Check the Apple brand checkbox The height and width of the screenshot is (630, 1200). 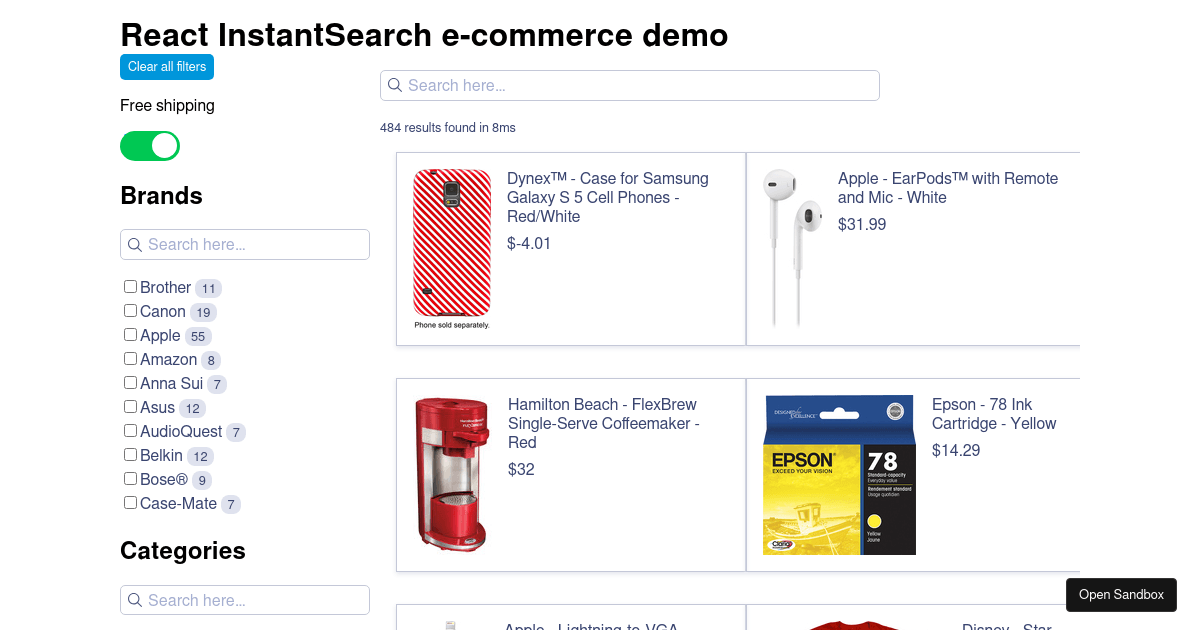(130, 335)
